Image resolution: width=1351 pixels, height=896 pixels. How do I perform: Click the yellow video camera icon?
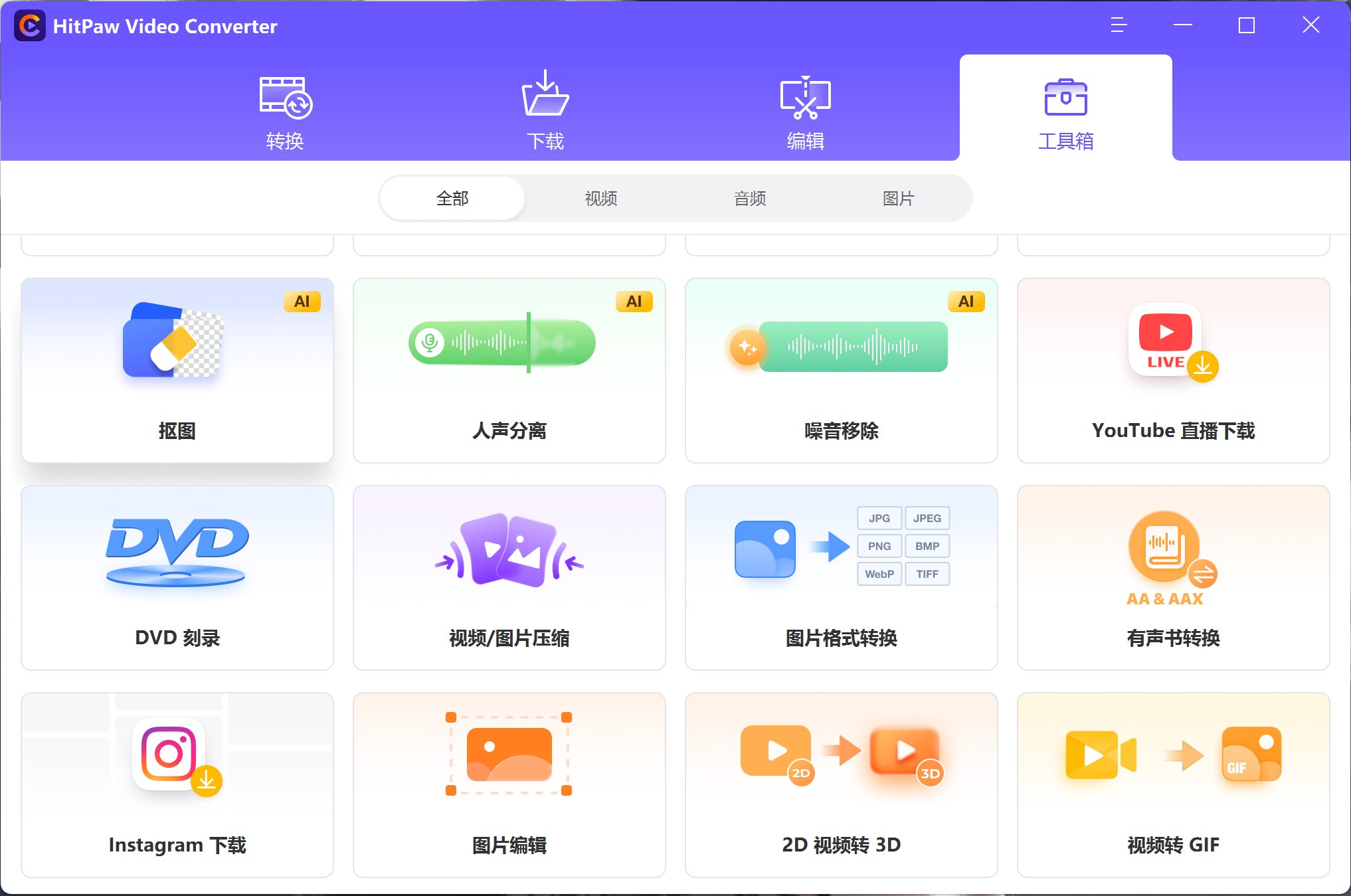(x=1101, y=755)
